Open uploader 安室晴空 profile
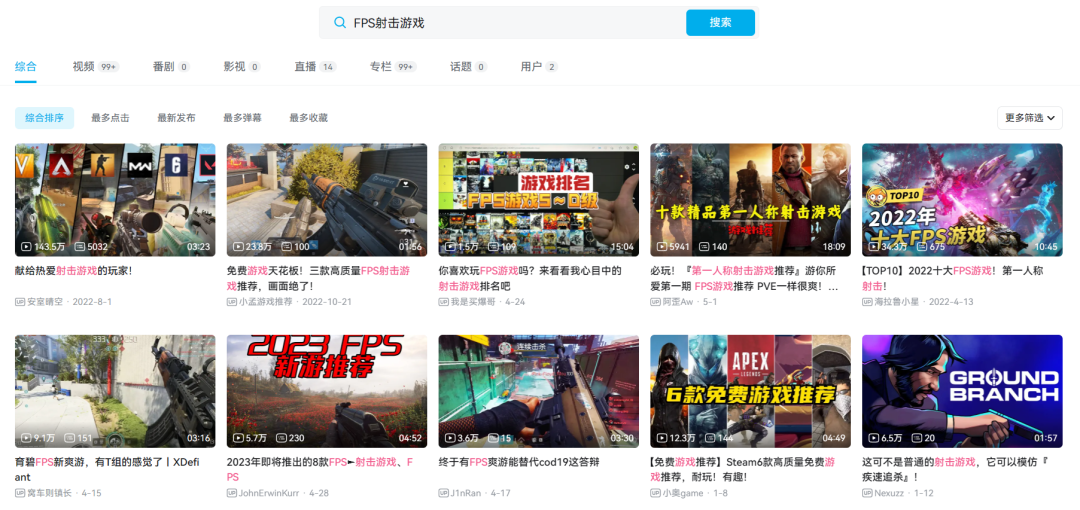 [45, 302]
